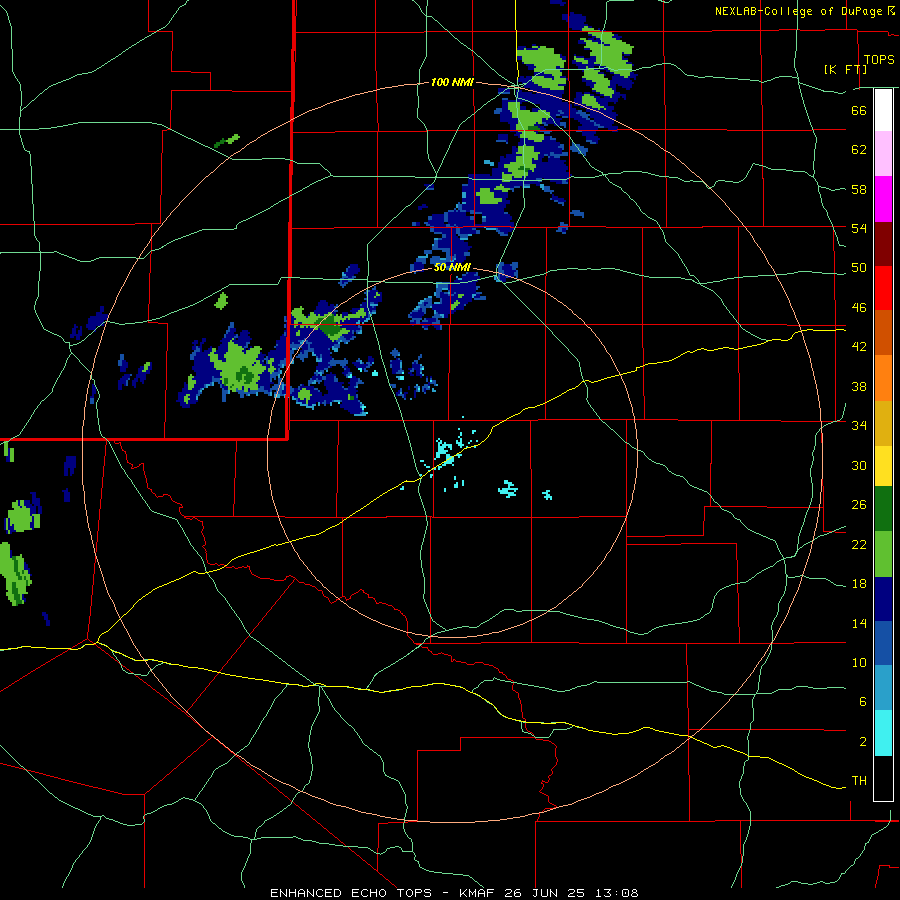Click the '13:08' timestamp
This screenshot has height=900, width=900.
click(x=615, y=893)
